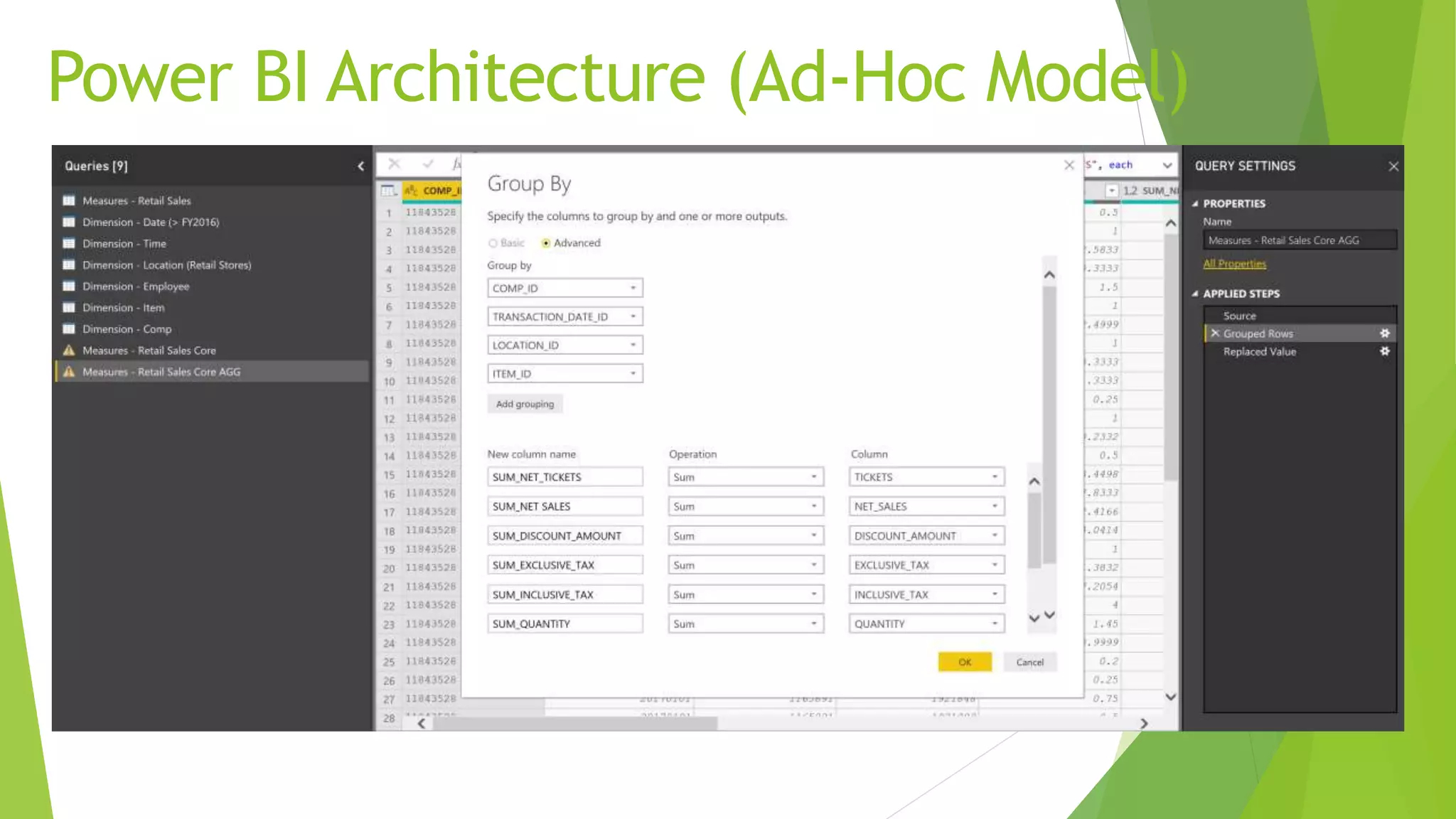This screenshot has width=1456, height=819.
Task: Click the horizontal scrollbar under data grid
Action: pyautogui.click(x=576, y=724)
